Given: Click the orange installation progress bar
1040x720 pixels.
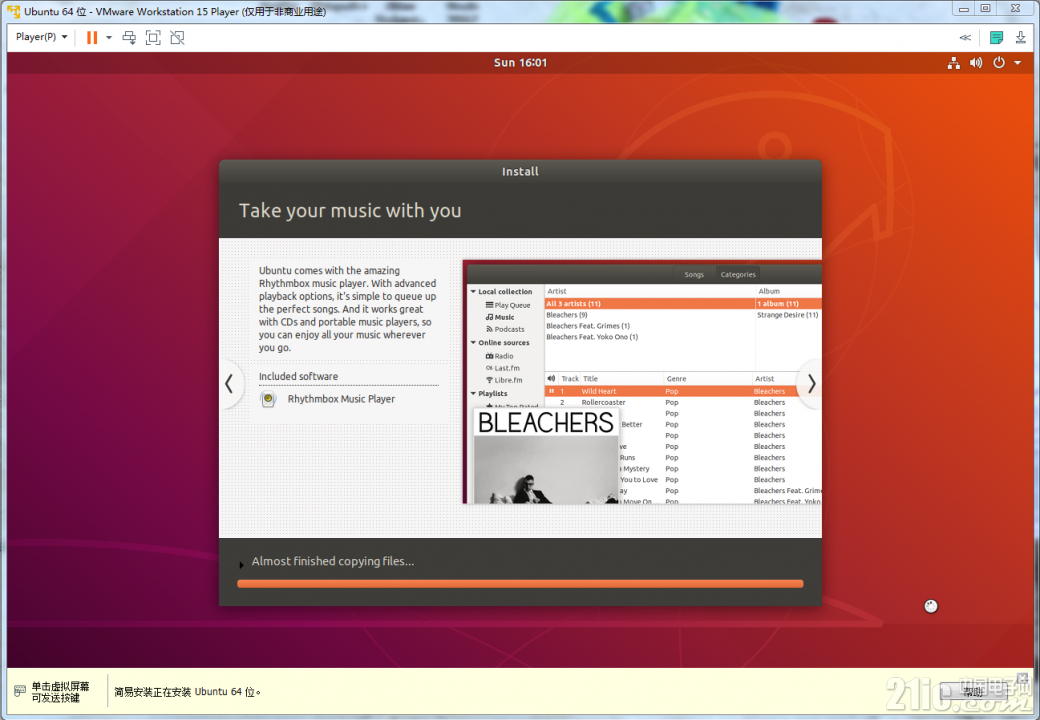Looking at the screenshot, I should (x=520, y=584).
